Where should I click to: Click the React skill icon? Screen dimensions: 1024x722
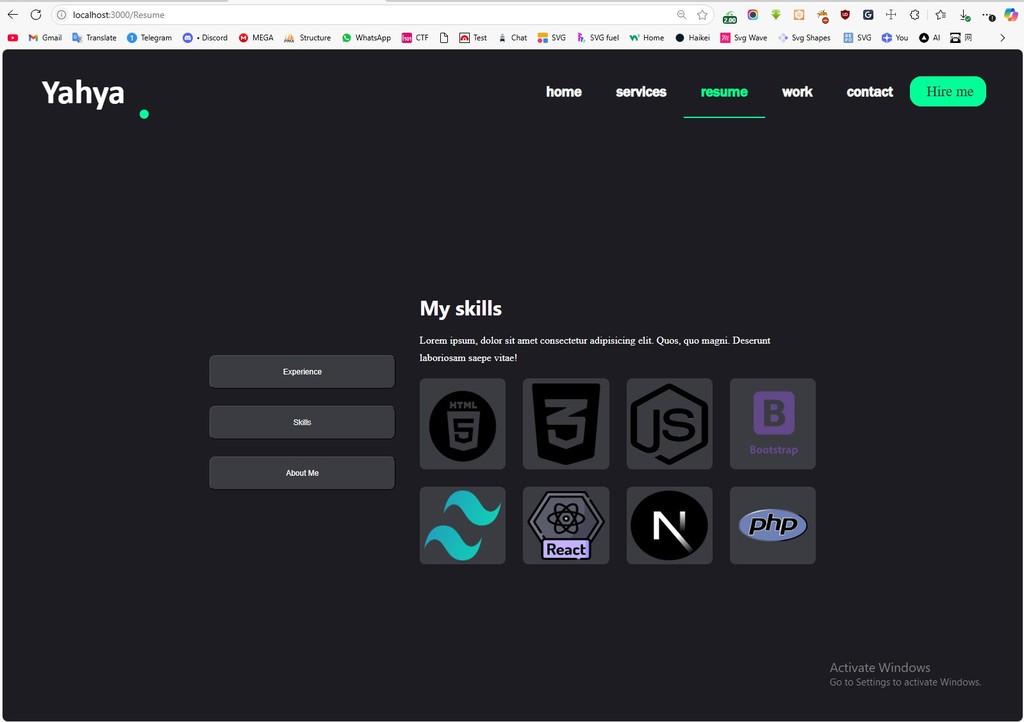point(566,526)
